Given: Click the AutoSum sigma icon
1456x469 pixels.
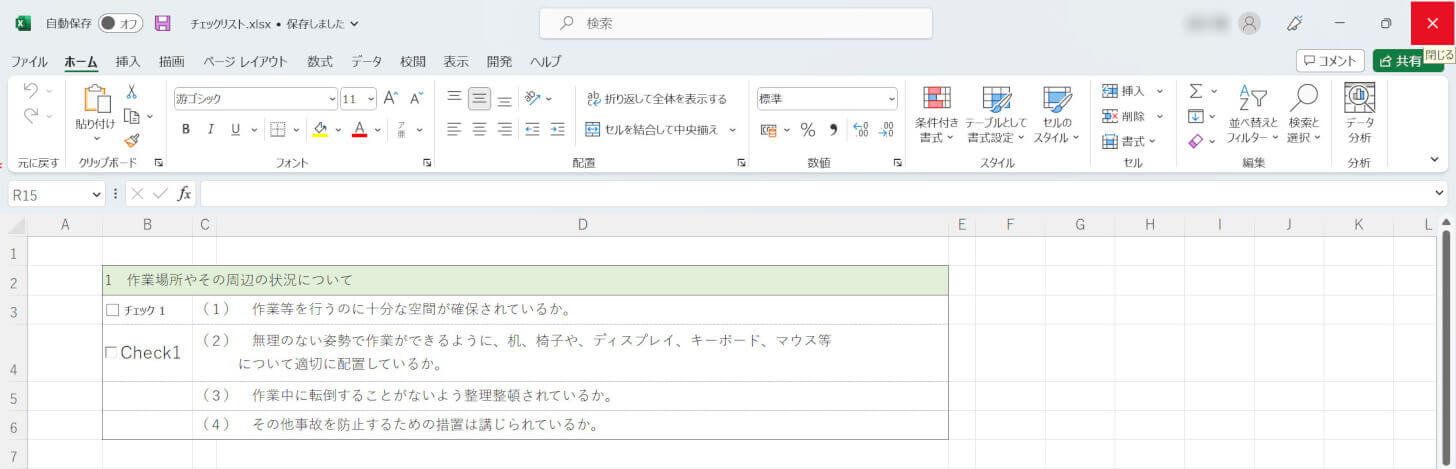Looking at the screenshot, I should point(1196,91).
